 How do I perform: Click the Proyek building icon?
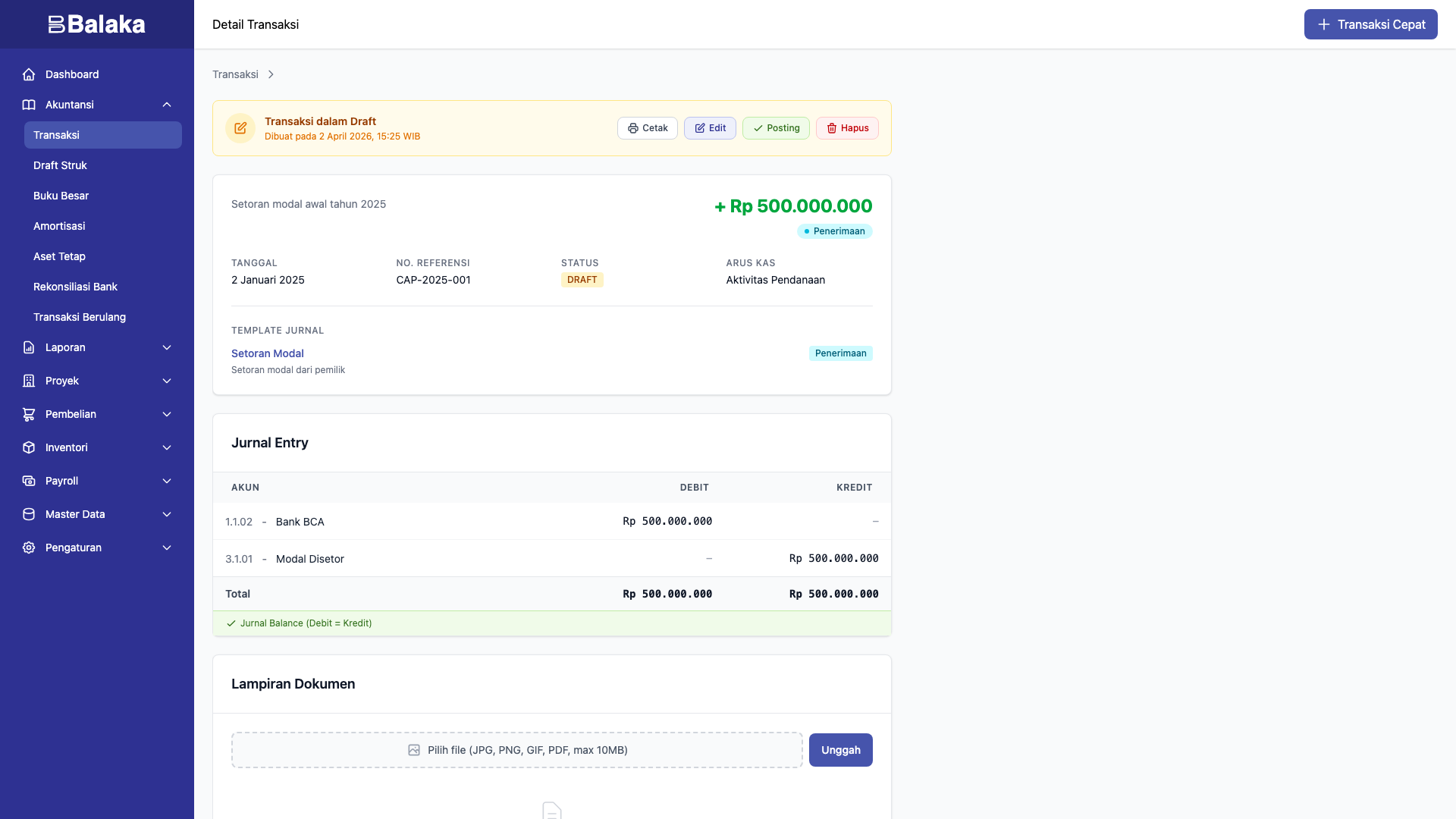29,381
